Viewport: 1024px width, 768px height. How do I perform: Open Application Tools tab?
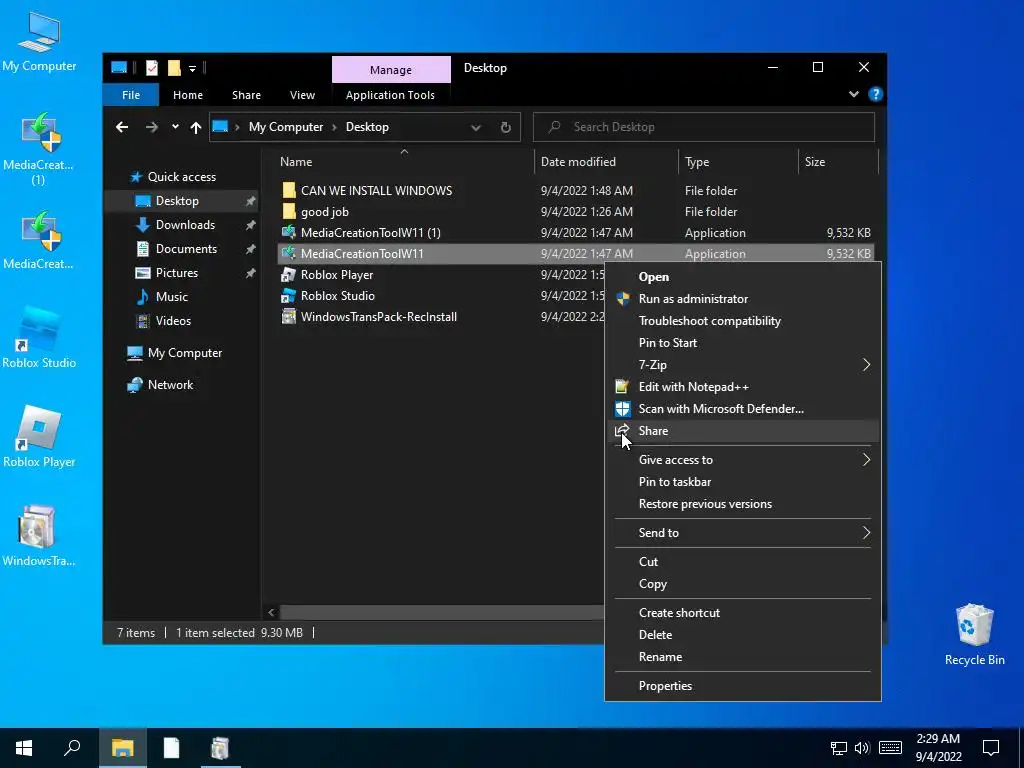click(x=391, y=95)
